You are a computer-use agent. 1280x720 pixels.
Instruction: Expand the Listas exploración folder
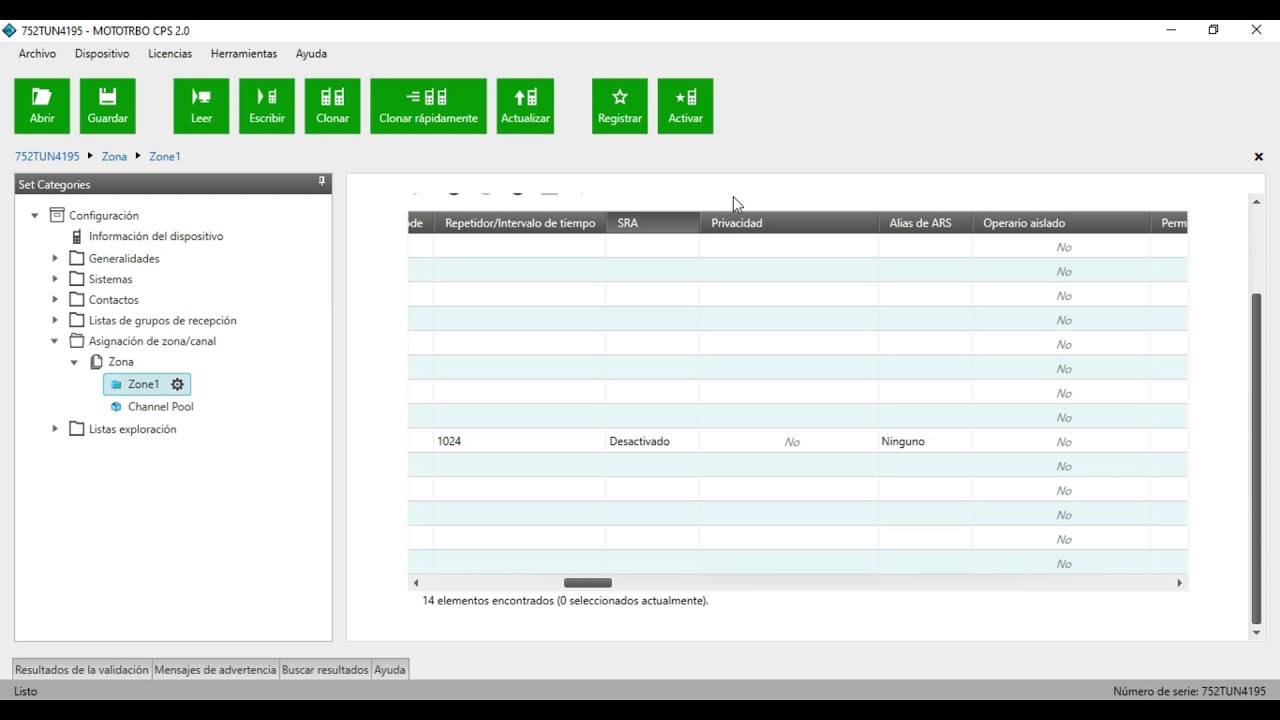pos(55,429)
